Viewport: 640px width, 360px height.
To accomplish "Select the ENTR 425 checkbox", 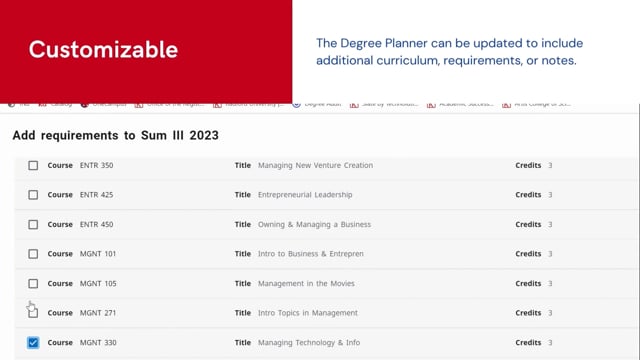I will coord(33,195).
